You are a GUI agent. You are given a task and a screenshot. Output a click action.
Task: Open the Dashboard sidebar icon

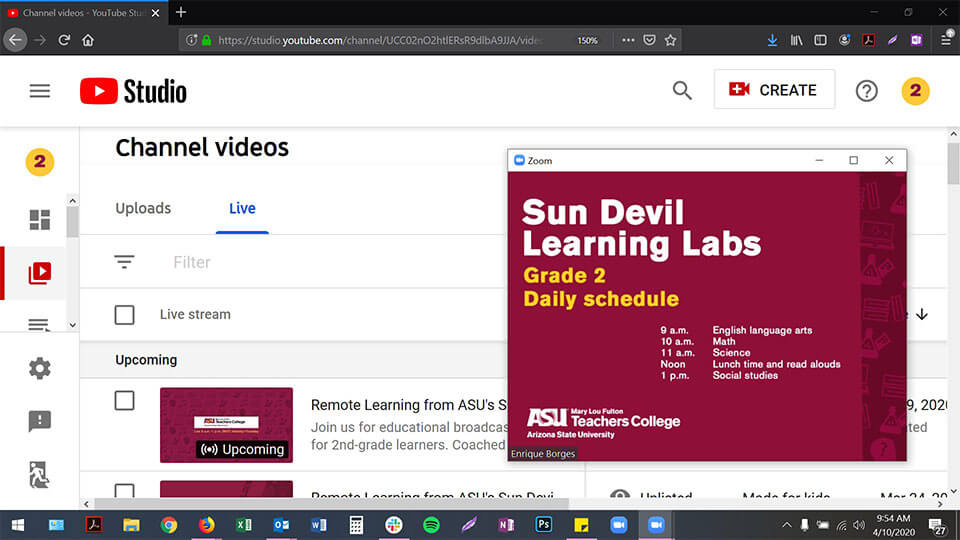tap(40, 220)
